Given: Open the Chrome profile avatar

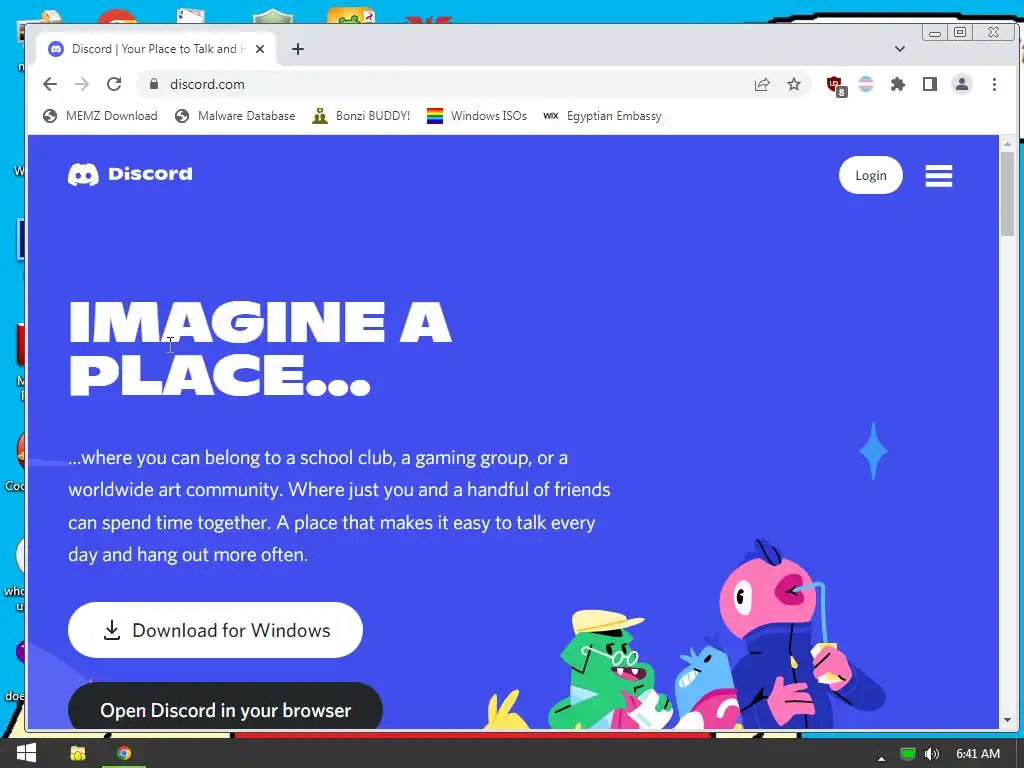Looking at the screenshot, I should click(x=962, y=84).
